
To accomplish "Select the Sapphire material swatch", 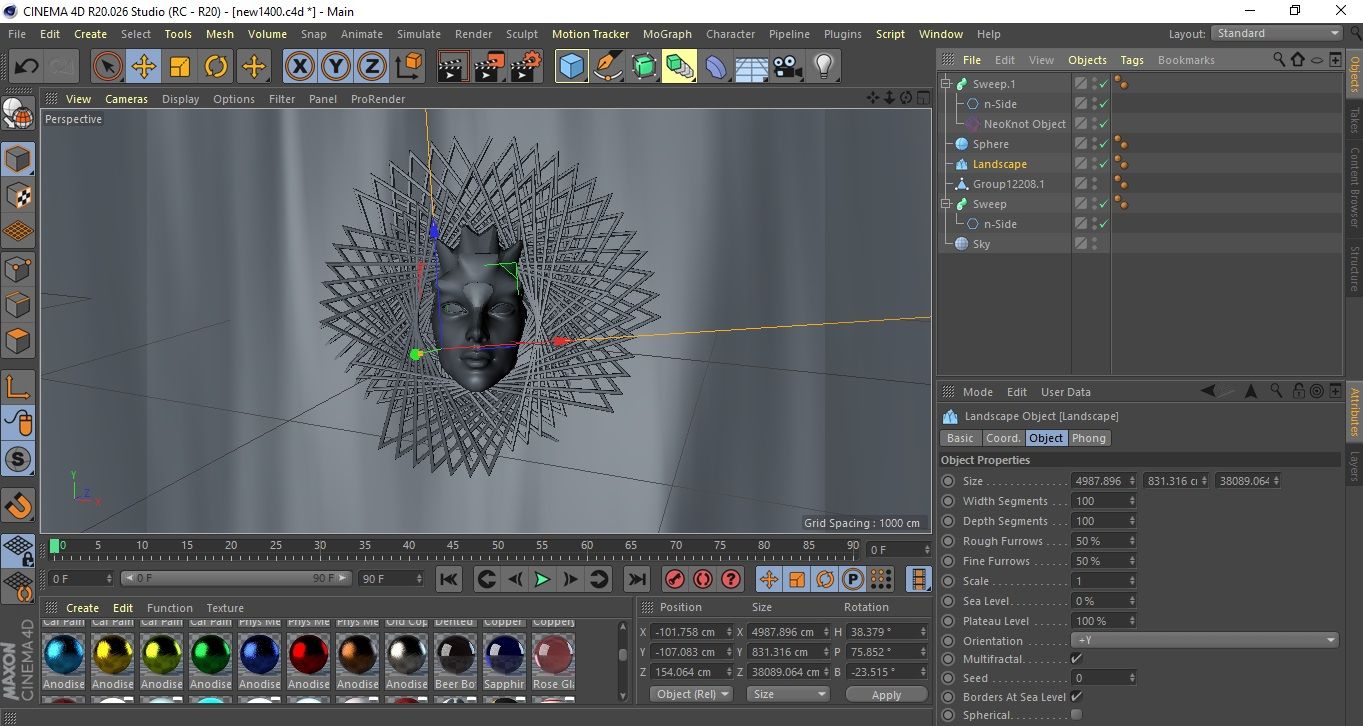I will (x=504, y=654).
